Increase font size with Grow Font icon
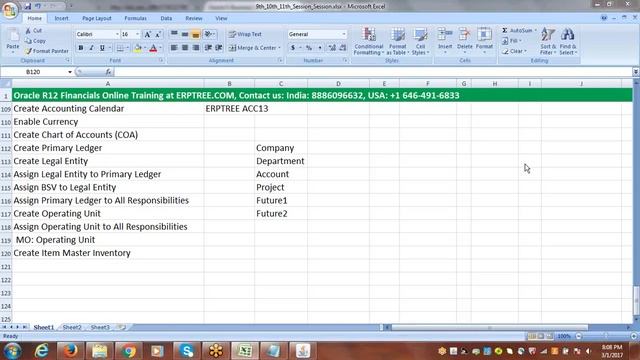Image resolution: width=640 pixels, height=360 pixels. [x=148, y=34]
